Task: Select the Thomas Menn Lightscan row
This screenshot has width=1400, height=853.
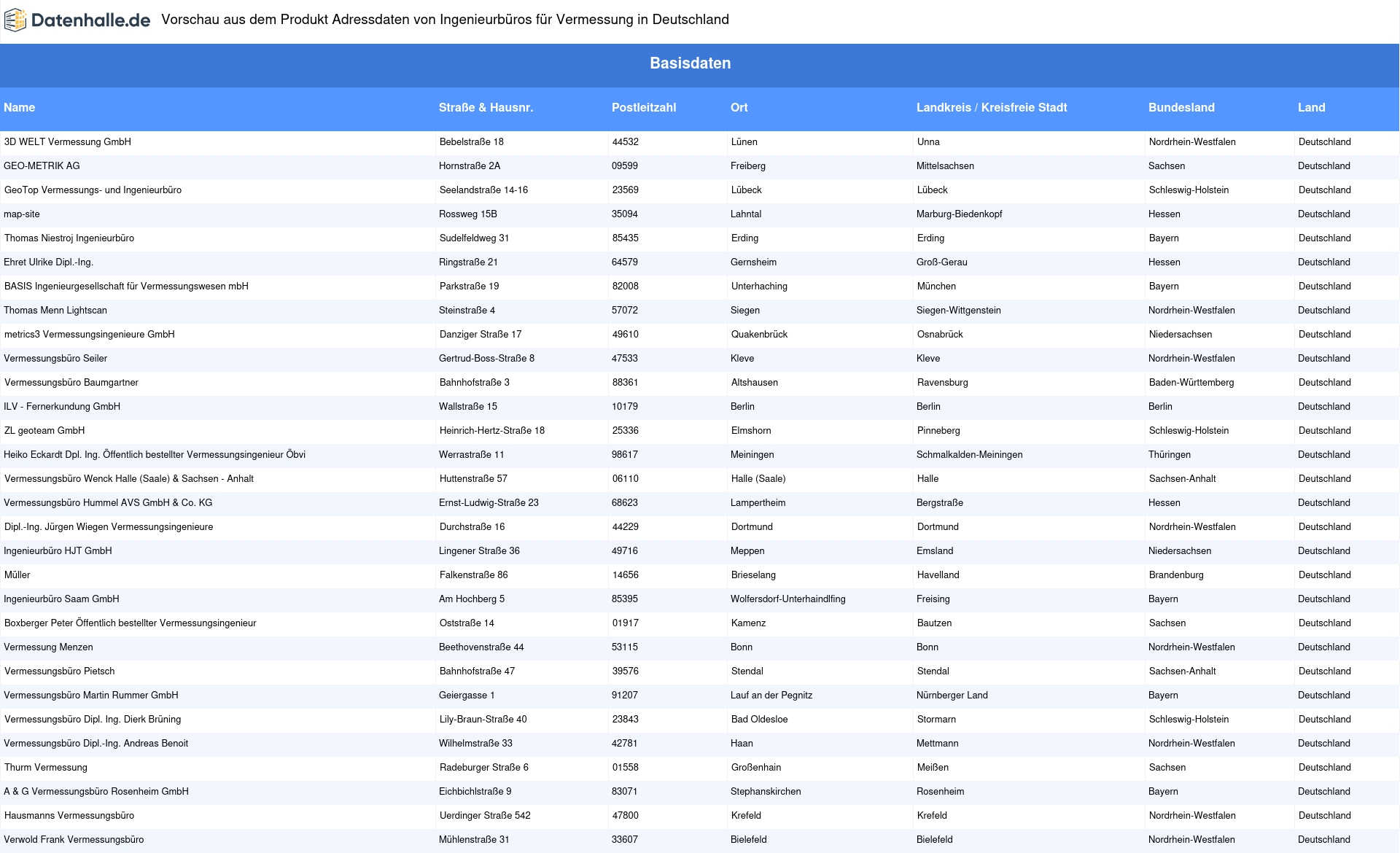Action: point(55,311)
